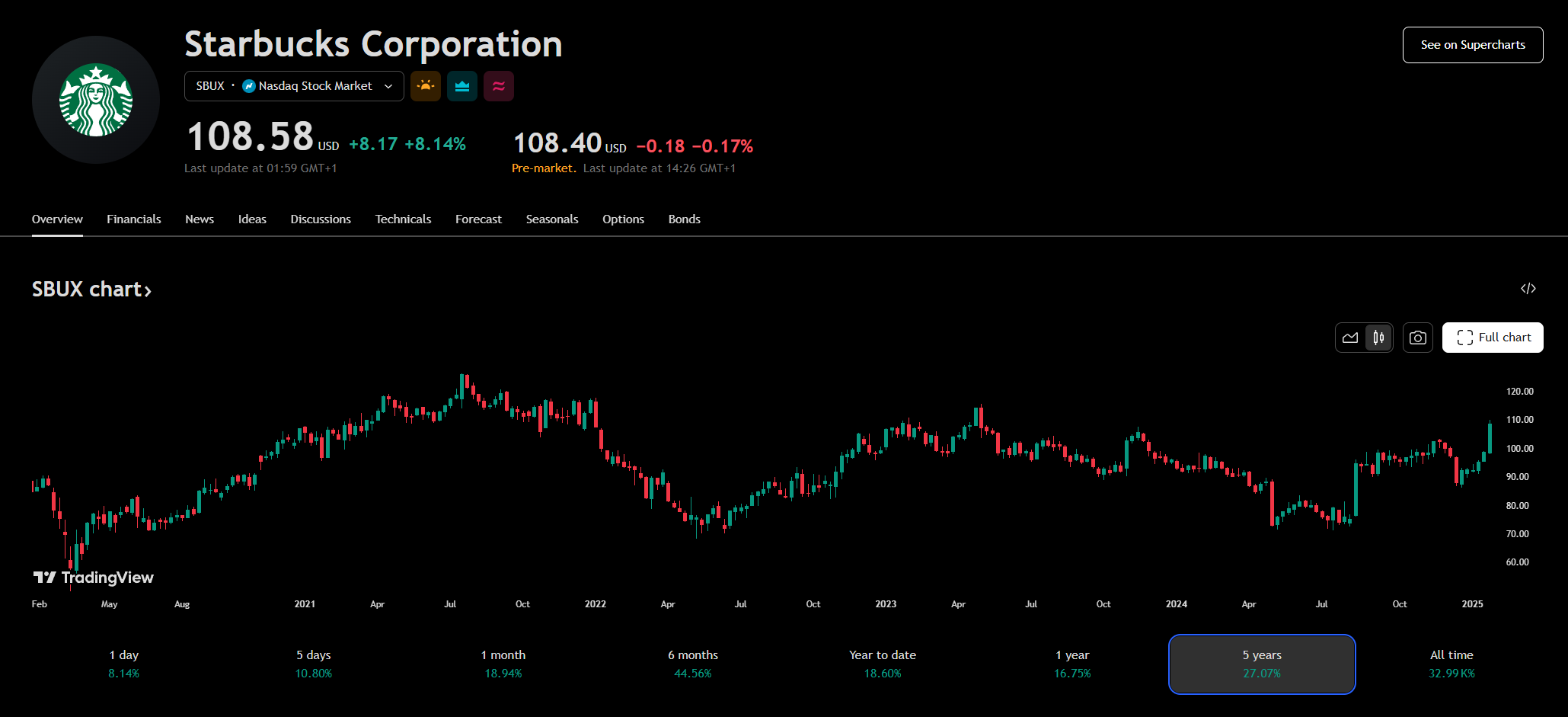Switch to area chart view
1568x717 pixels.
(1350, 338)
